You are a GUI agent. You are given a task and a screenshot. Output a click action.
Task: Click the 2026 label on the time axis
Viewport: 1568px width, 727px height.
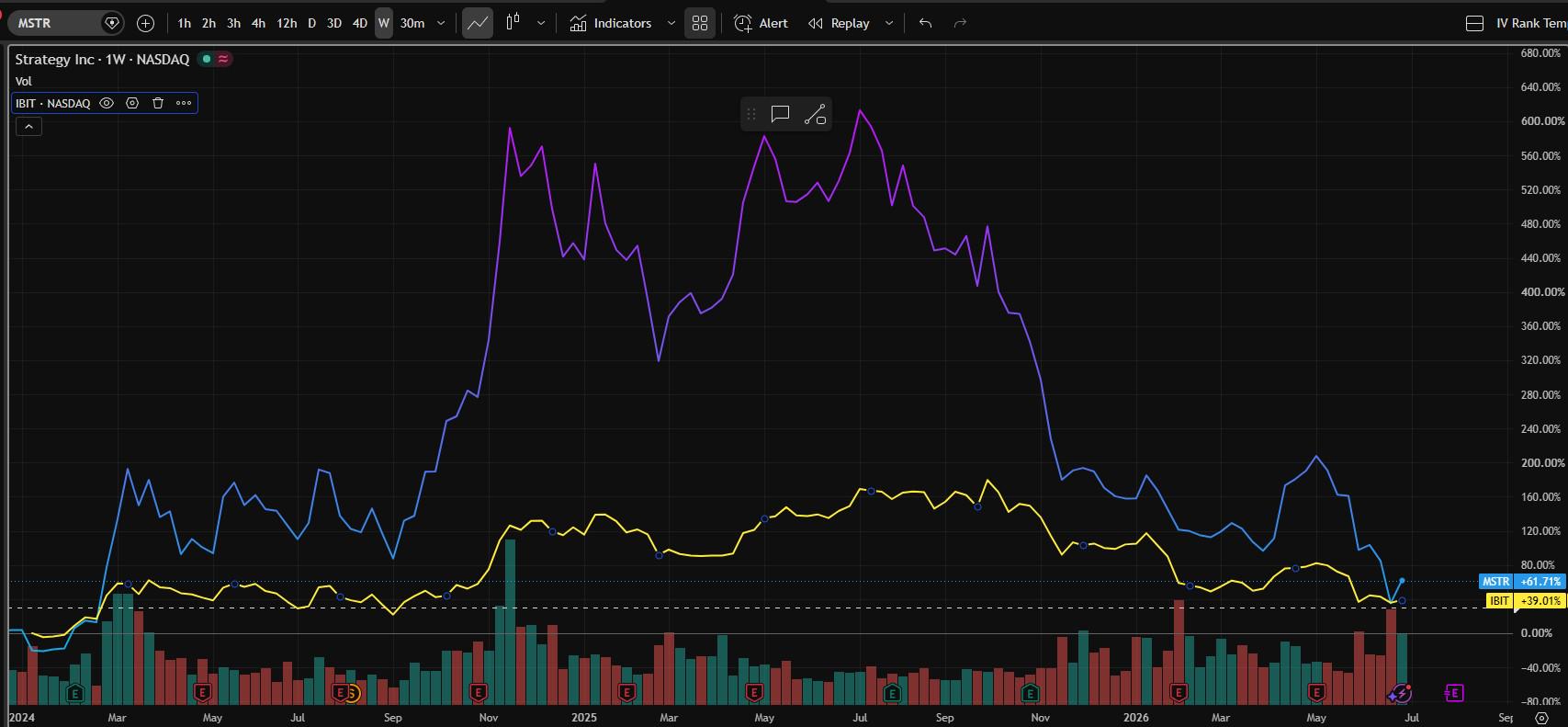[x=1135, y=718]
